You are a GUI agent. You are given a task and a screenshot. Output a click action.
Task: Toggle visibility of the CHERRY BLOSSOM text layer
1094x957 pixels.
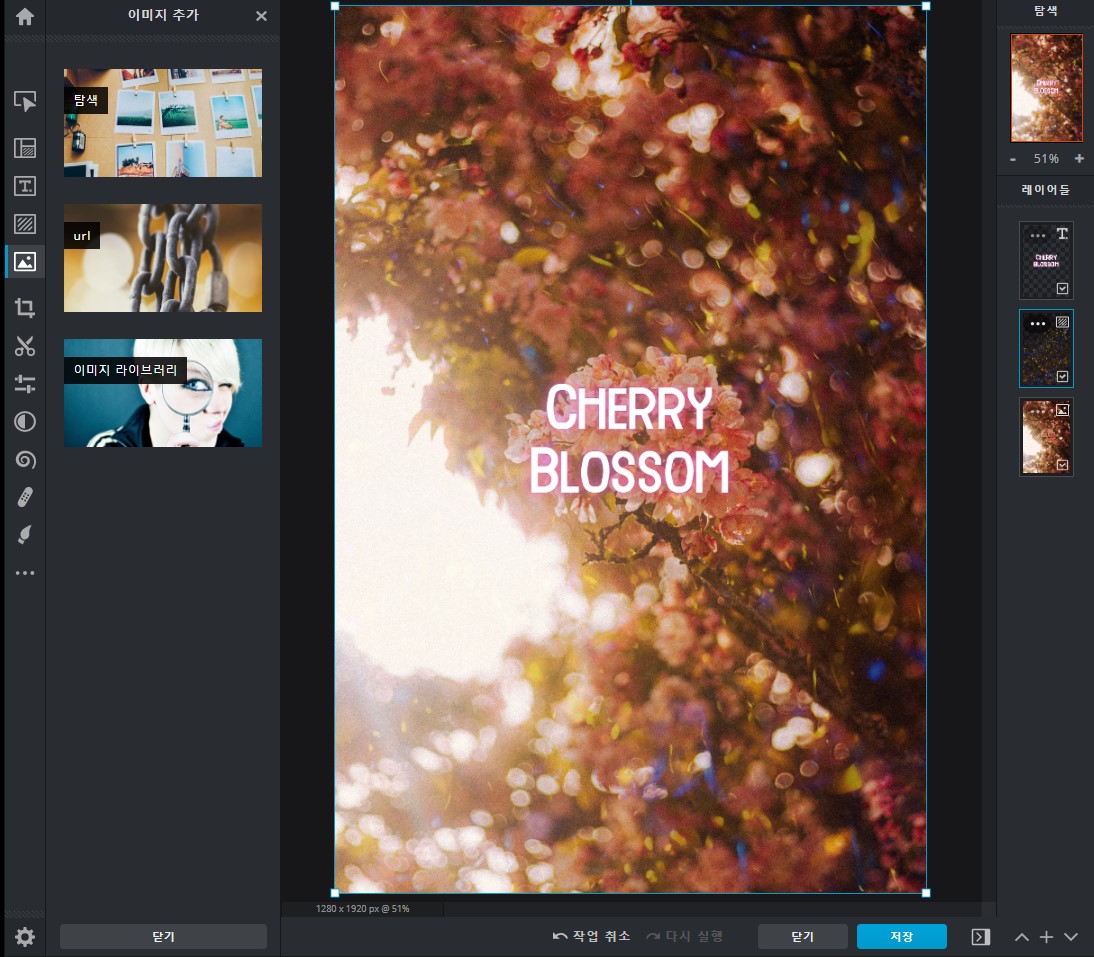[1062, 288]
